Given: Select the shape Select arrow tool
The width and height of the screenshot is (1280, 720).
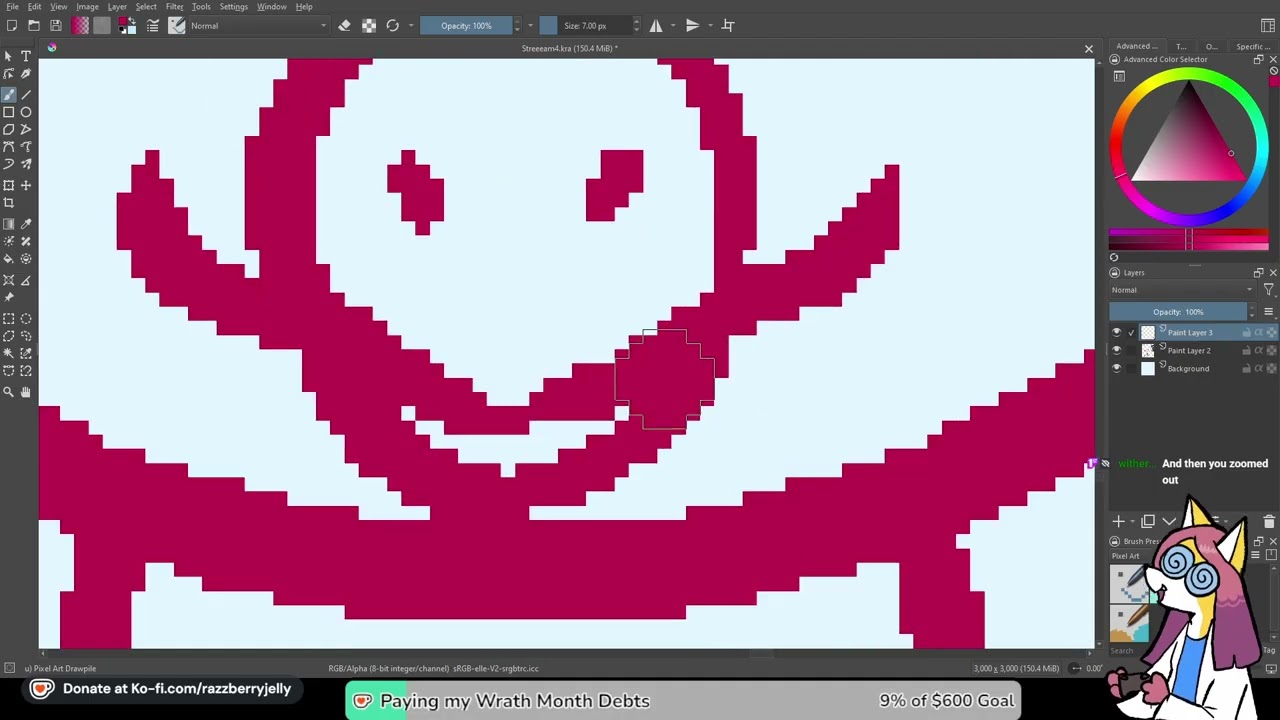Looking at the screenshot, I should [x=9, y=56].
